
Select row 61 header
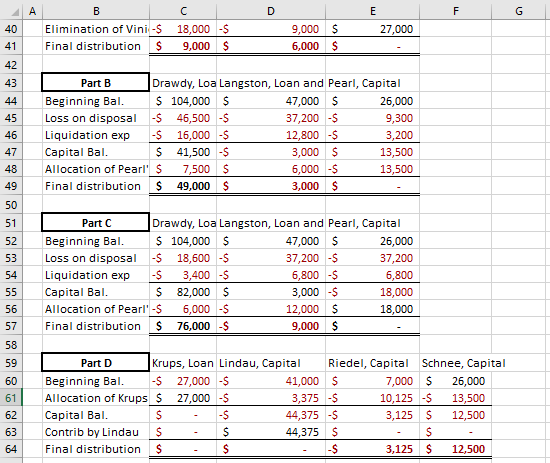[11, 398]
